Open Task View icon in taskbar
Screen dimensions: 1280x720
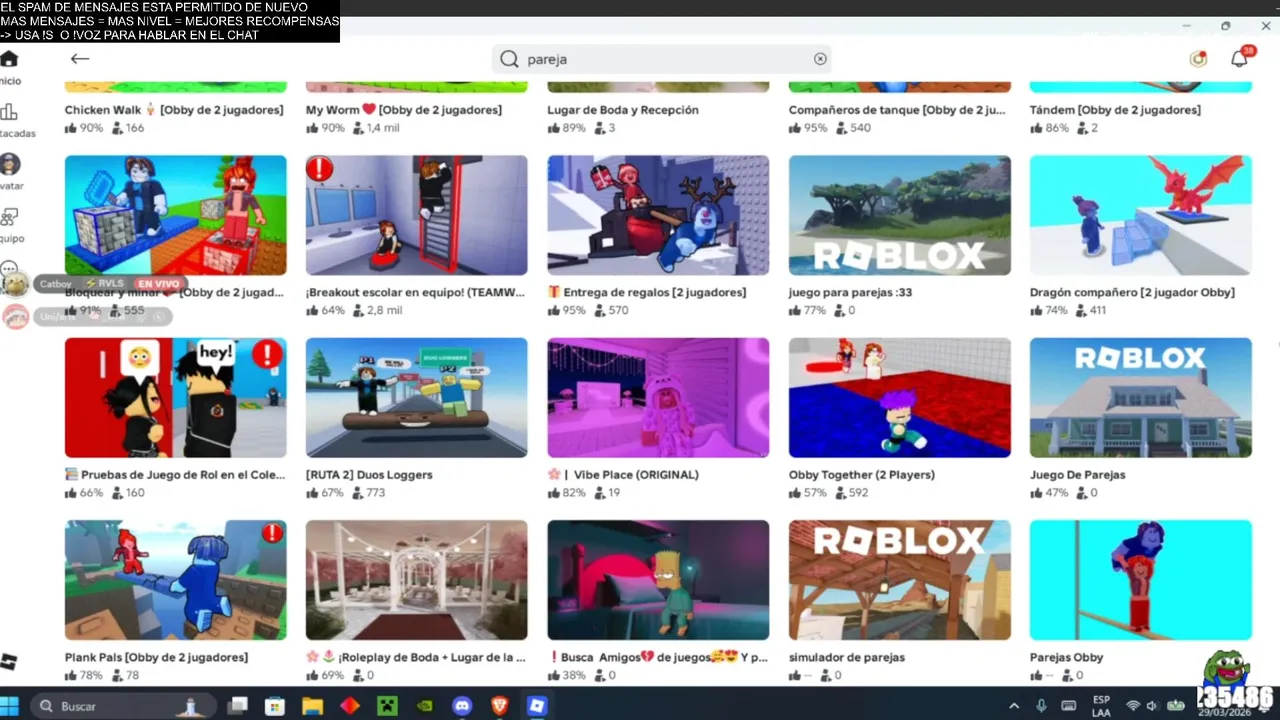237,706
